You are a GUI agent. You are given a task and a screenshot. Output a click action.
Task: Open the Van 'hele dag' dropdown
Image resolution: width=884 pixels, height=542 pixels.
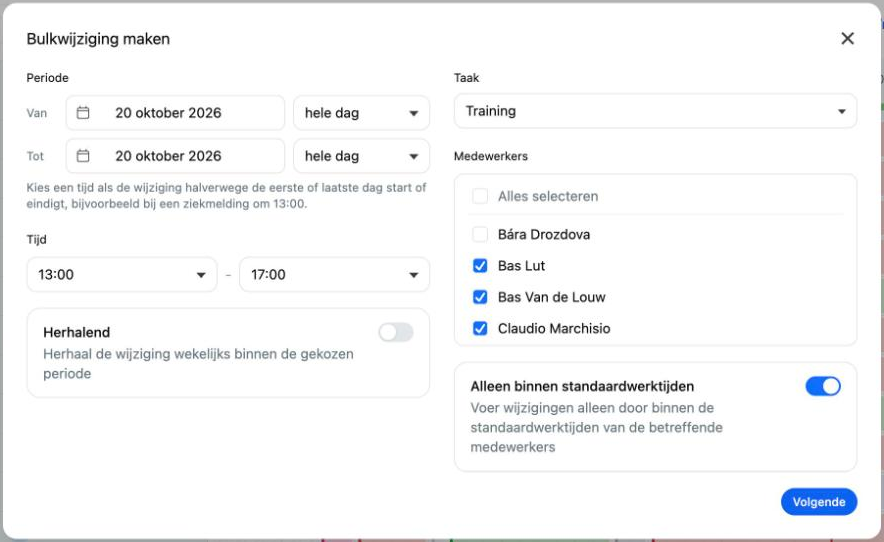pyautogui.click(x=361, y=113)
